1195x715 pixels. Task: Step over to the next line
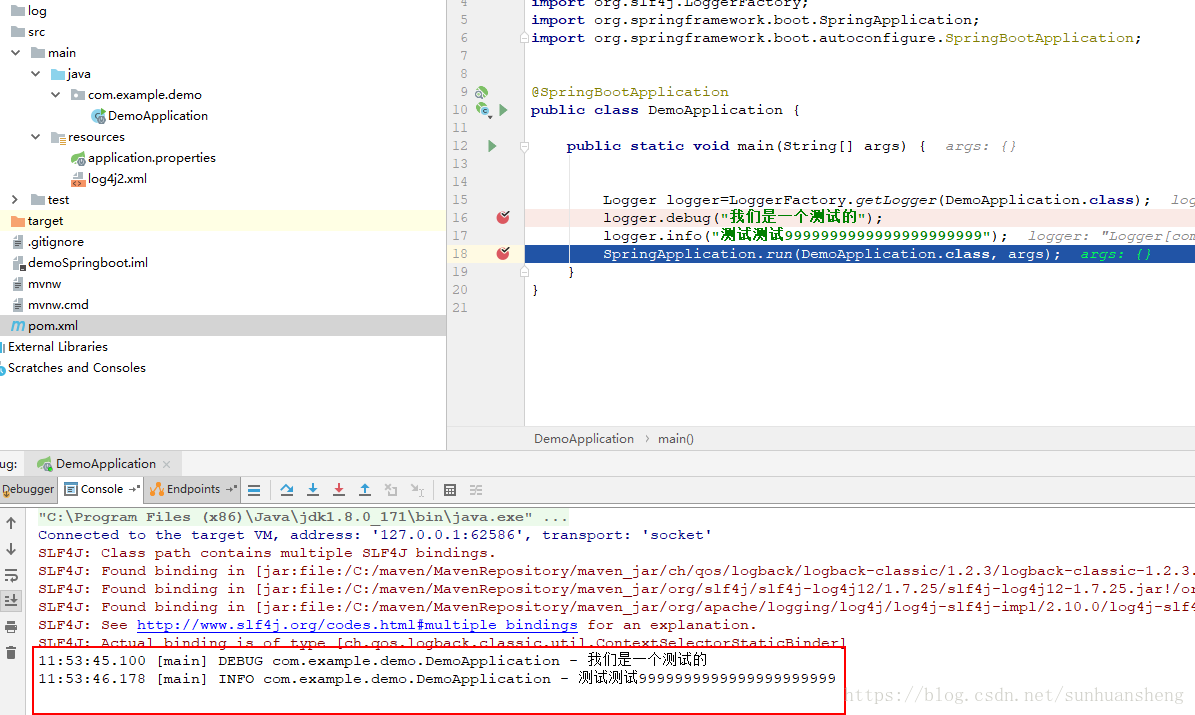click(x=287, y=490)
